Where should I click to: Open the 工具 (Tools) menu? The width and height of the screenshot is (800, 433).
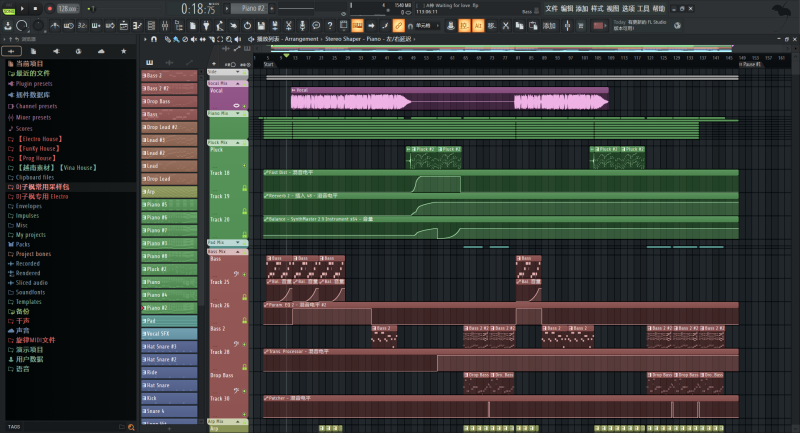click(x=643, y=9)
